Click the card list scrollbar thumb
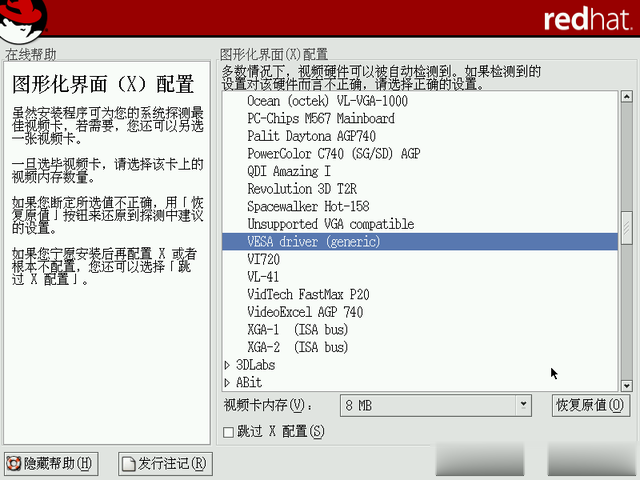Screen dimensions: 640x480 pos(627,228)
